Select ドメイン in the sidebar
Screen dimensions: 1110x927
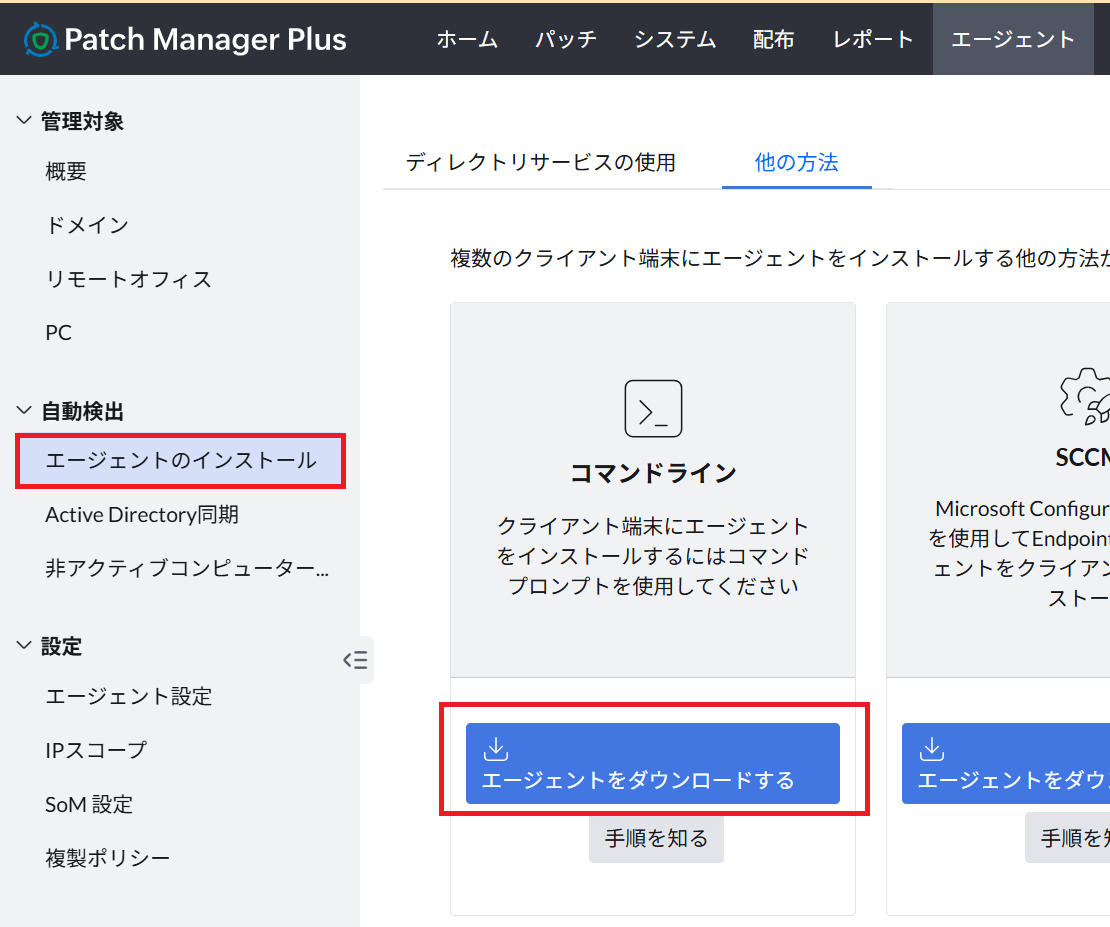point(87,225)
